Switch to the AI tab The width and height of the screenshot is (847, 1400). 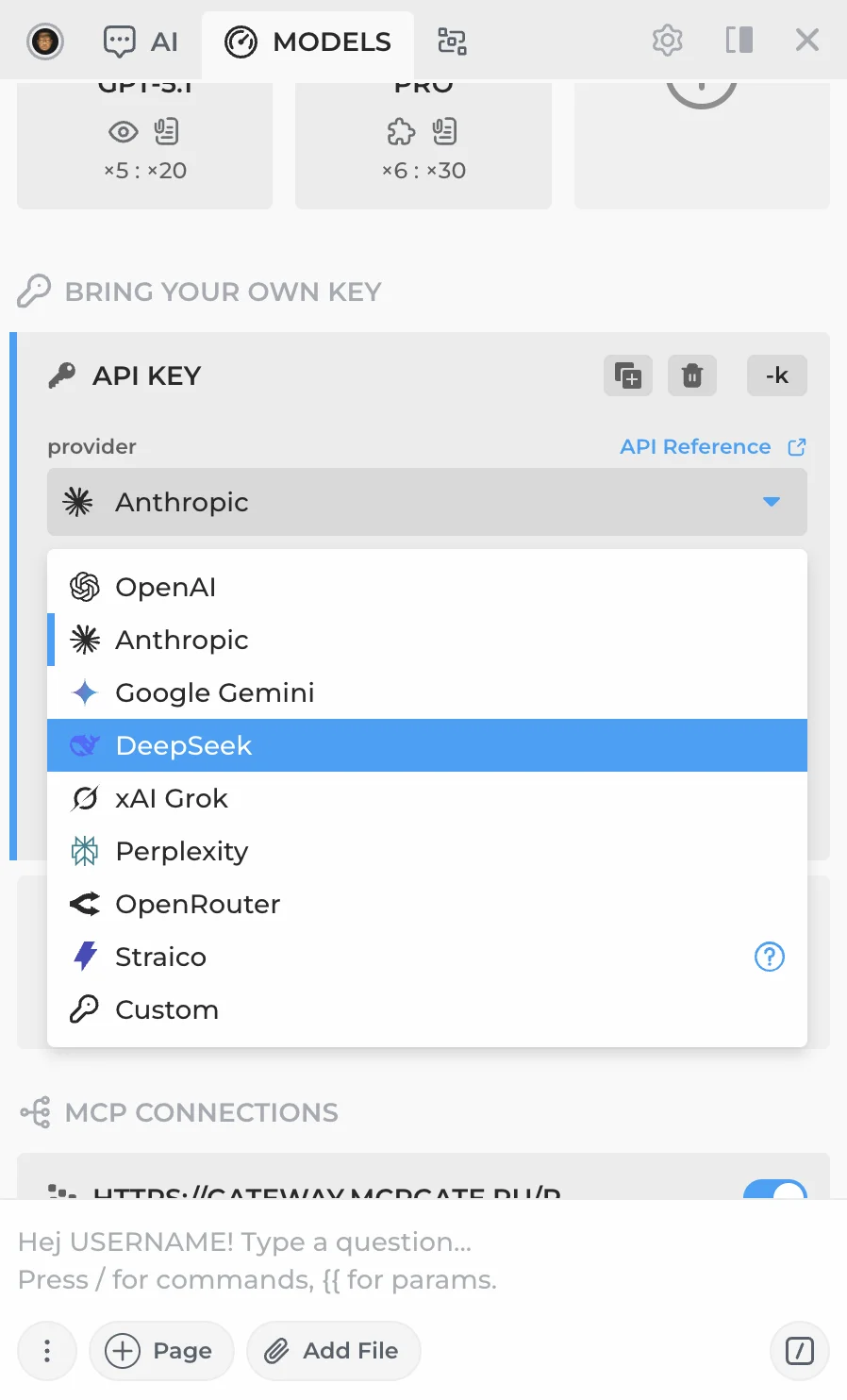click(x=141, y=42)
